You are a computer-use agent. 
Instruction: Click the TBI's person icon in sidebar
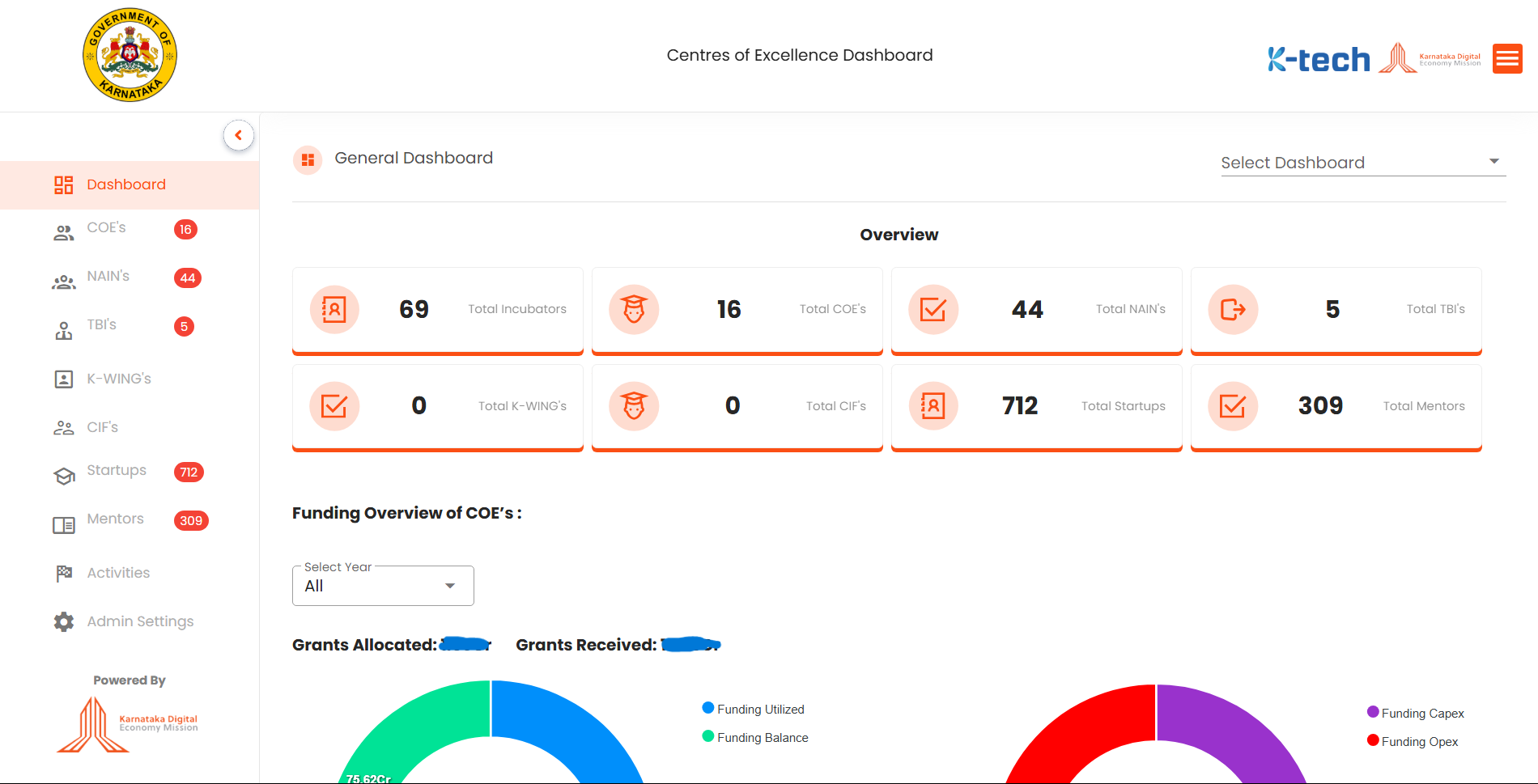[63, 329]
